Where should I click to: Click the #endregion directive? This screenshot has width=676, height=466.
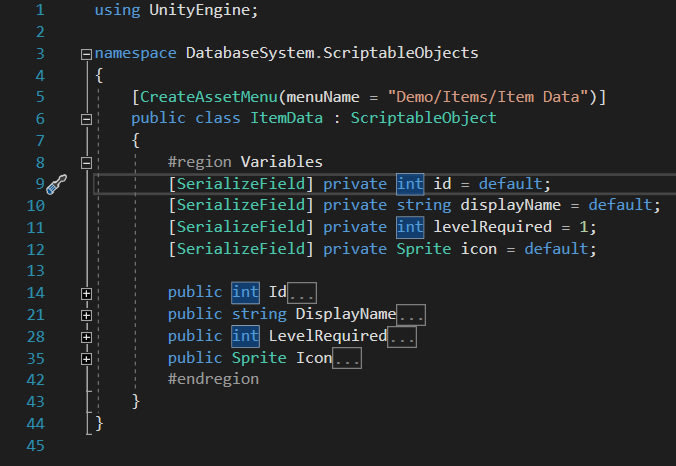(x=213, y=380)
